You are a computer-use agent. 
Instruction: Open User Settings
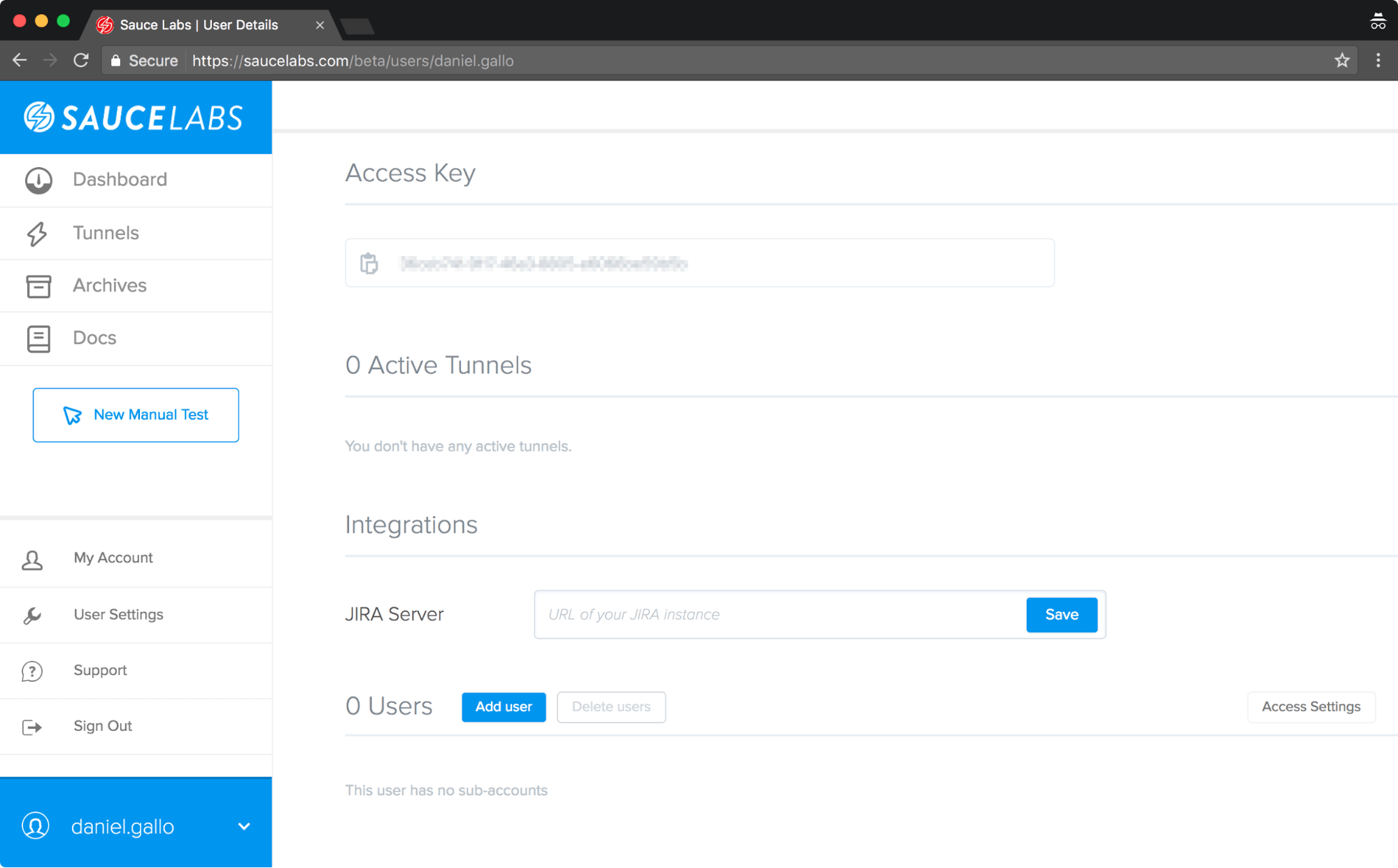click(136, 615)
